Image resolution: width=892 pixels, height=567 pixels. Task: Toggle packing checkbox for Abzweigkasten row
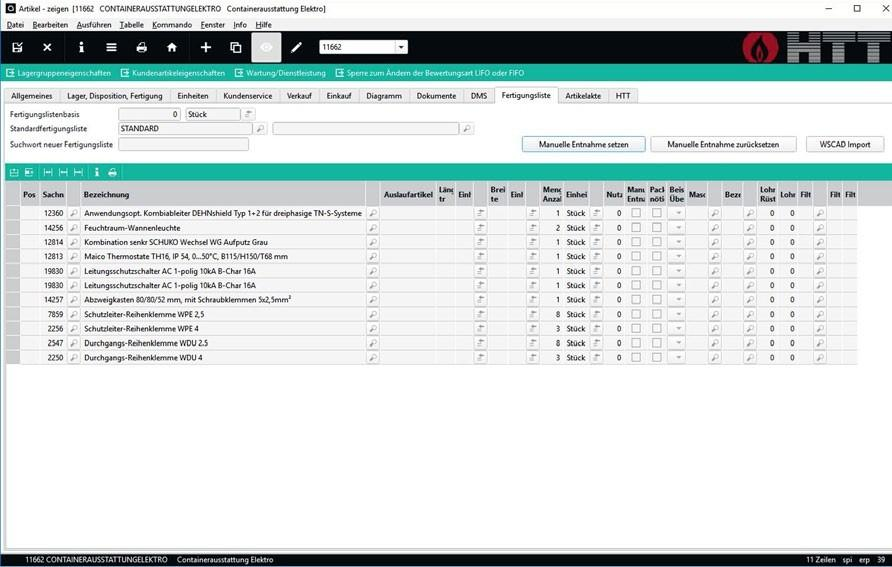pos(656,300)
